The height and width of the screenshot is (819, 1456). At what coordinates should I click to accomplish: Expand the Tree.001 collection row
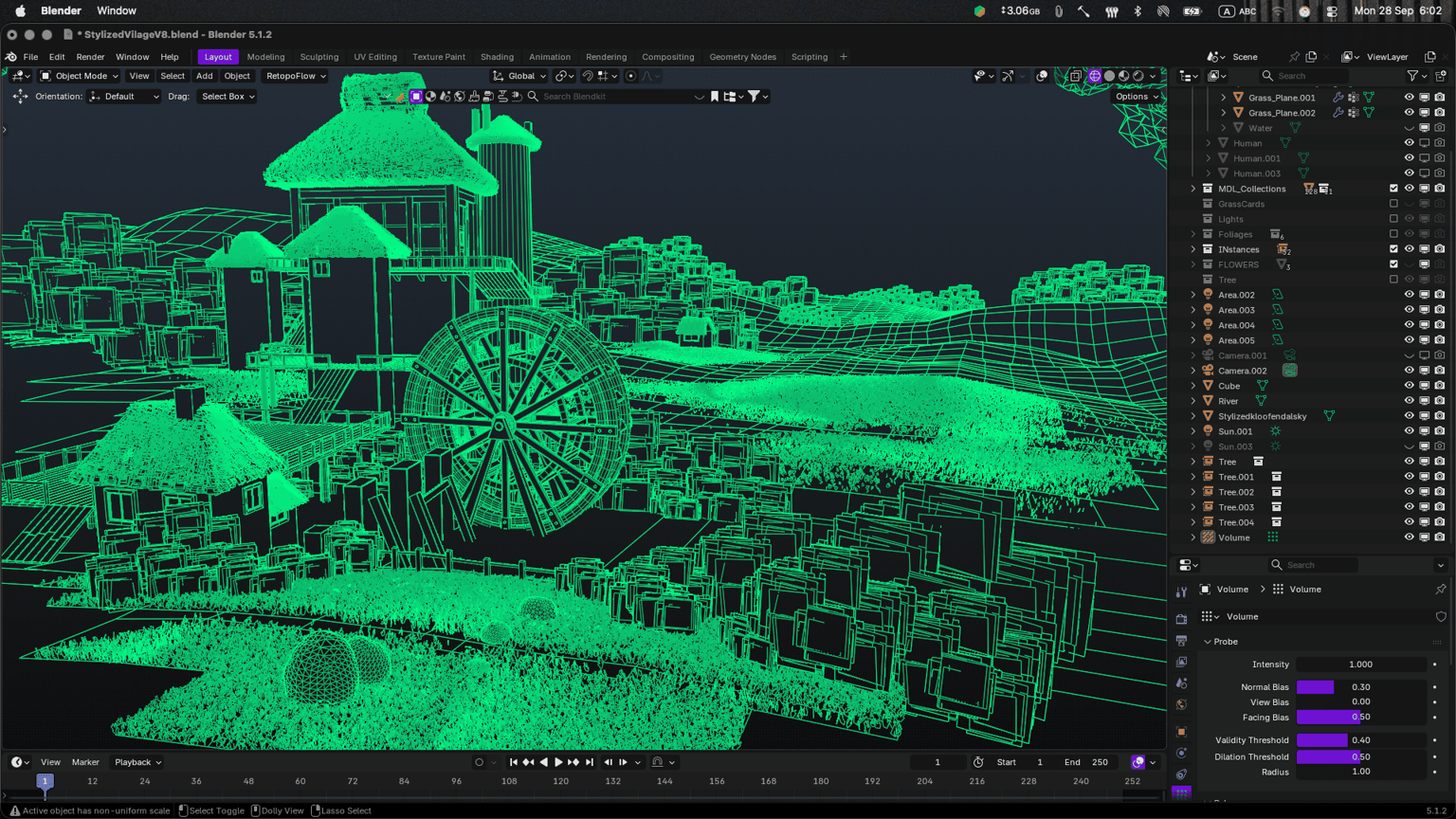1193,477
